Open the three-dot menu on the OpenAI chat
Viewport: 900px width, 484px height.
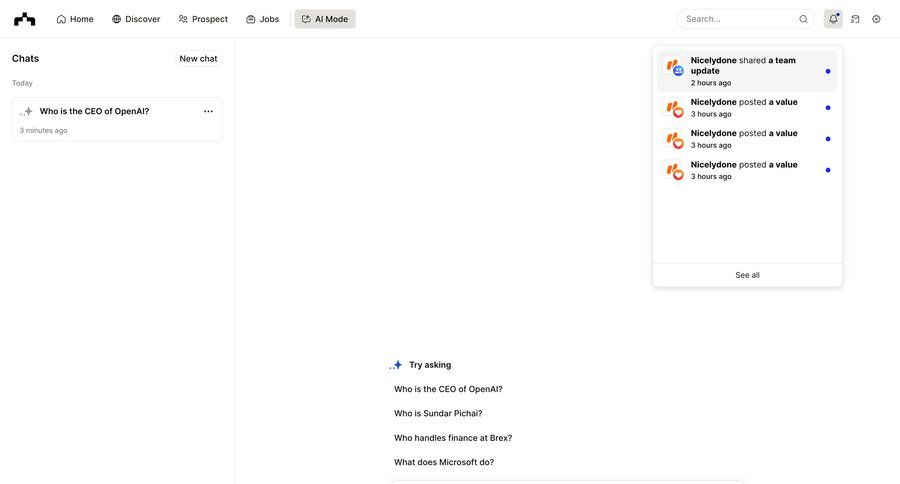(x=208, y=111)
